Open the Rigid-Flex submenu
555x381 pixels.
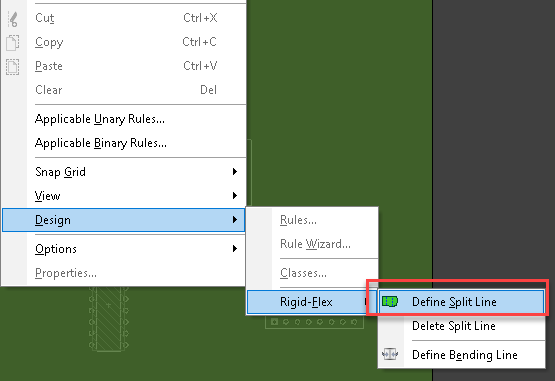coord(312,302)
